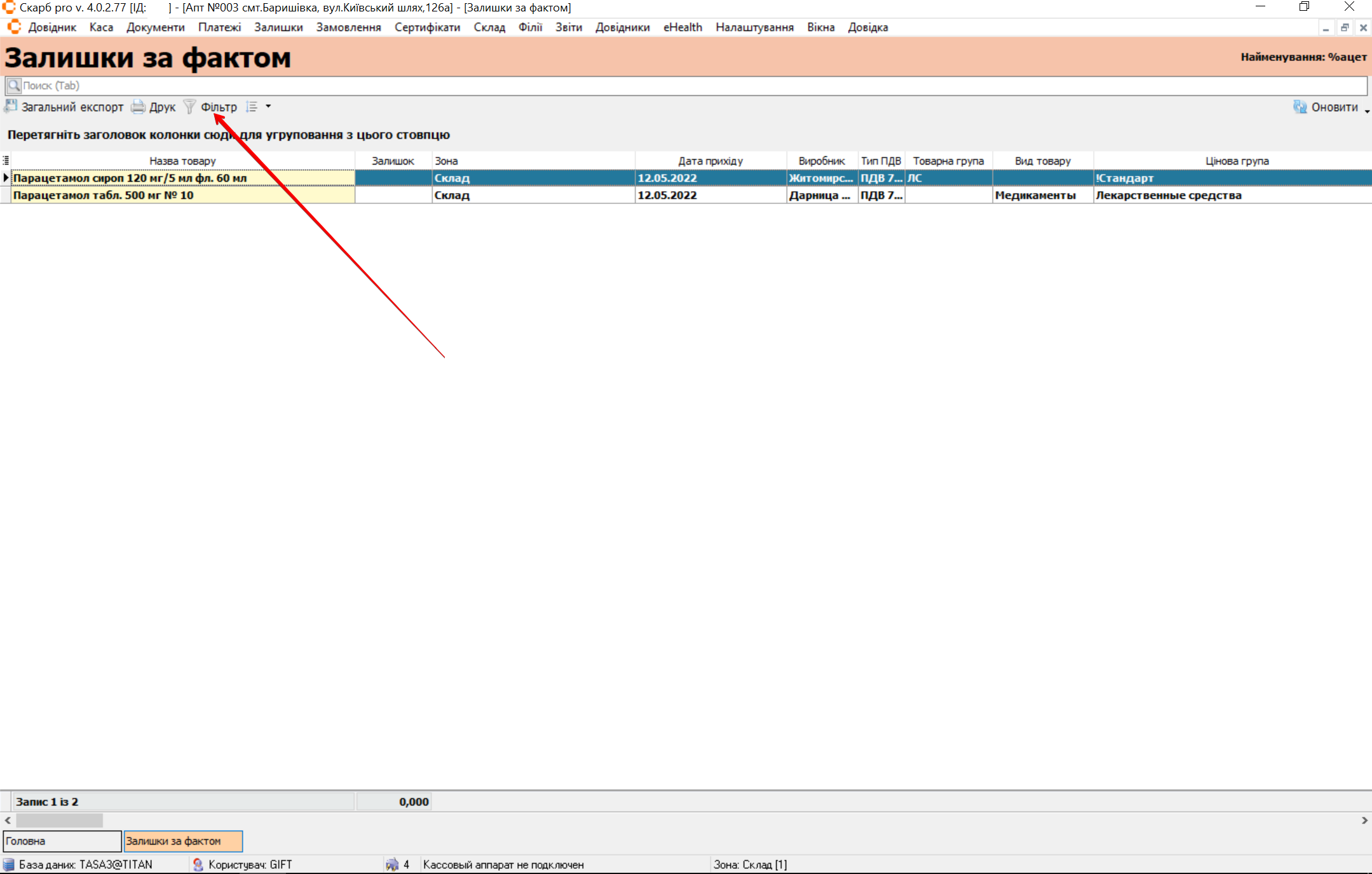Viewport: 1372px width, 874px height.
Task: Click the Оновити refresh icon
Action: click(x=1300, y=107)
